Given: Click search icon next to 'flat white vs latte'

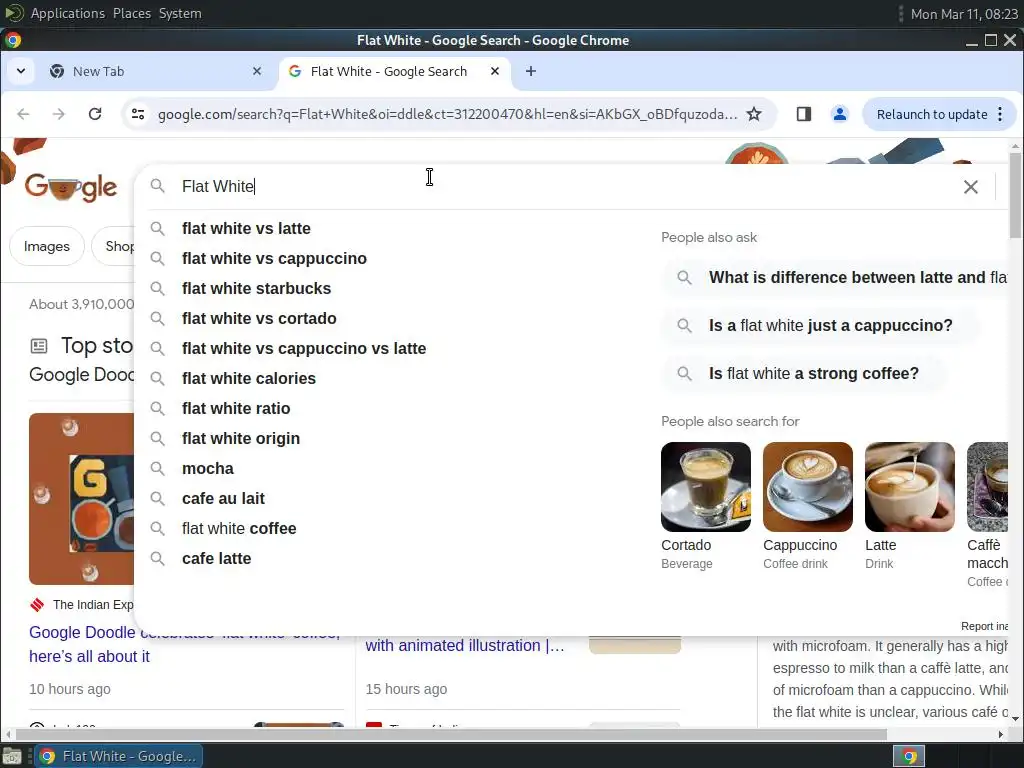Looking at the screenshot, I should [157, 229].
